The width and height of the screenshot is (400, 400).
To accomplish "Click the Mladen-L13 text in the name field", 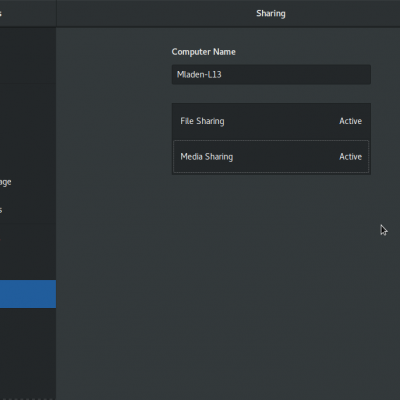I will (199, 74).
